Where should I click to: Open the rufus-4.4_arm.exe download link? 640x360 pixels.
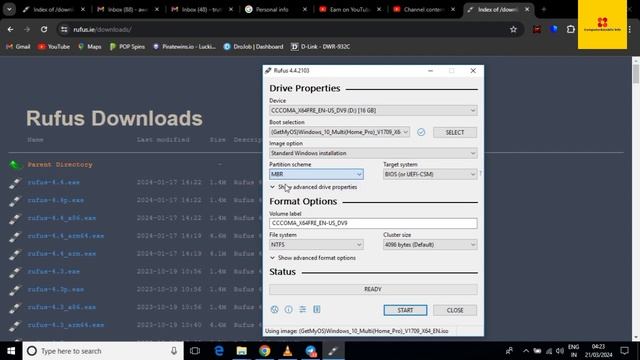[62, 254]
